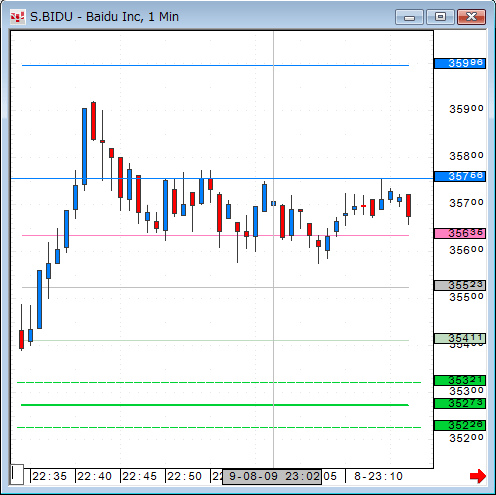Maximize the S.BIDU chart window
496x495 pixels.
tap(440, 17)
